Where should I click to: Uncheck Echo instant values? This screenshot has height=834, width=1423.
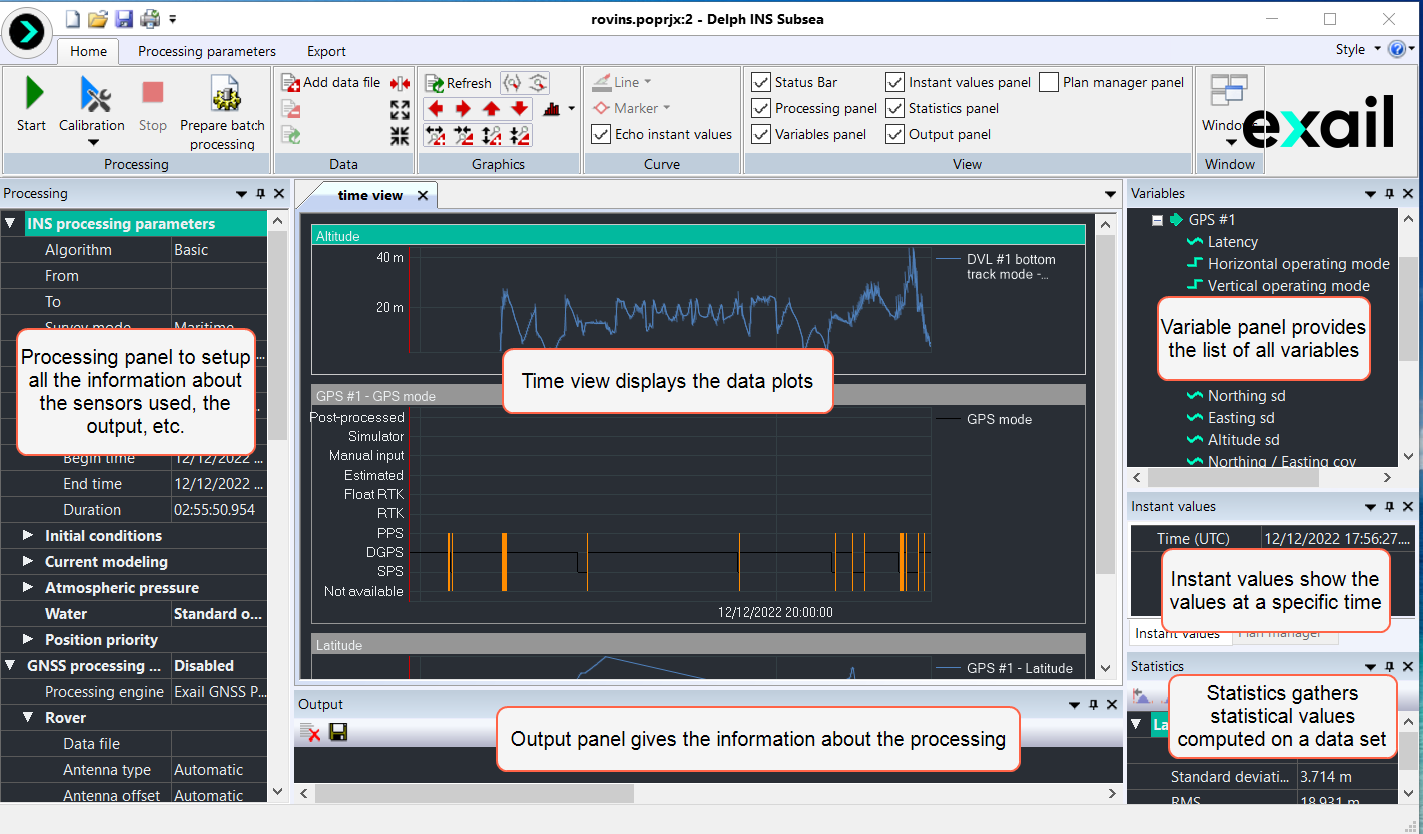(x=600, y=134)
